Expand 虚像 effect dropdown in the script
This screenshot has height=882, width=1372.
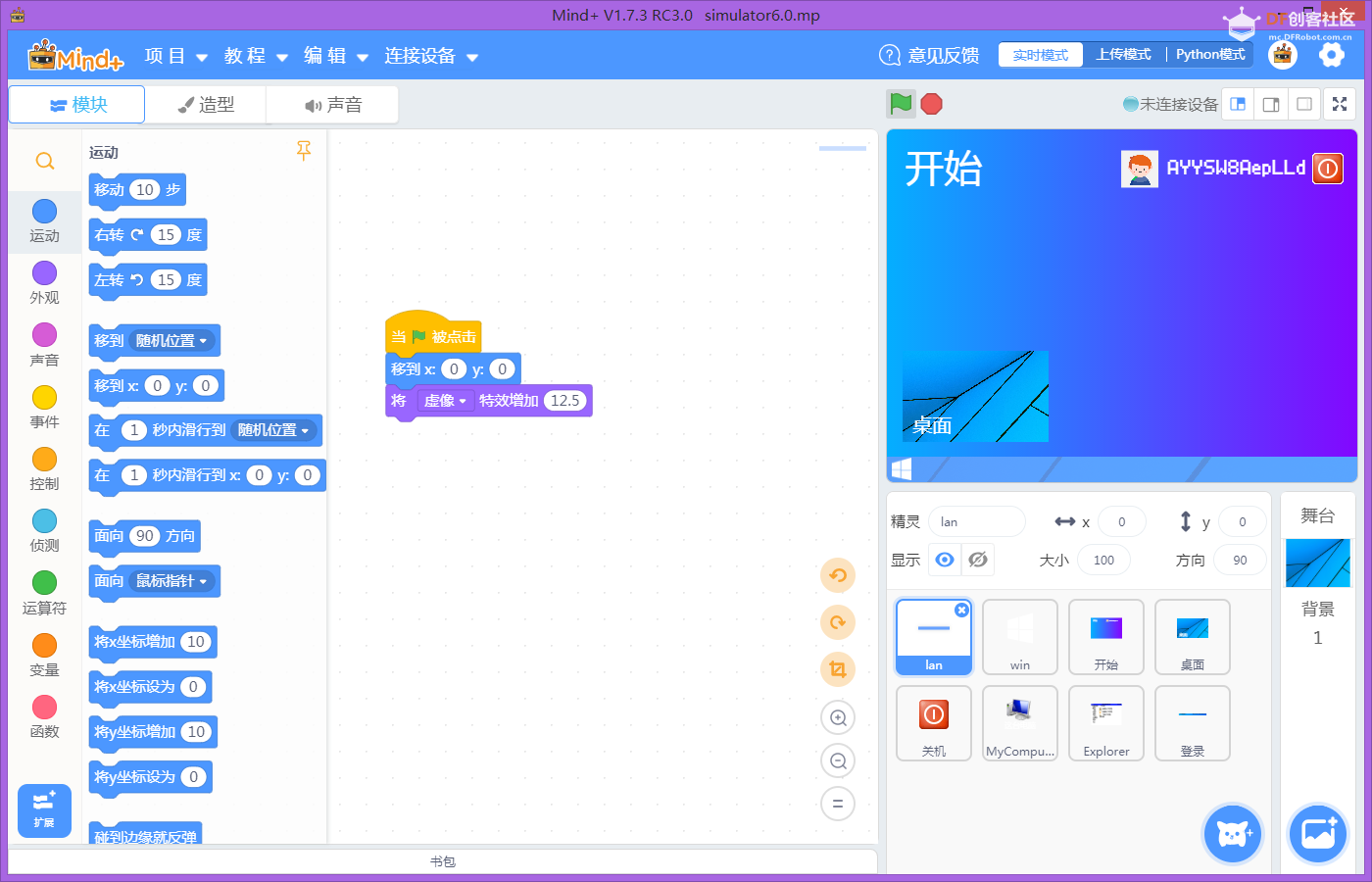(444, 401)
